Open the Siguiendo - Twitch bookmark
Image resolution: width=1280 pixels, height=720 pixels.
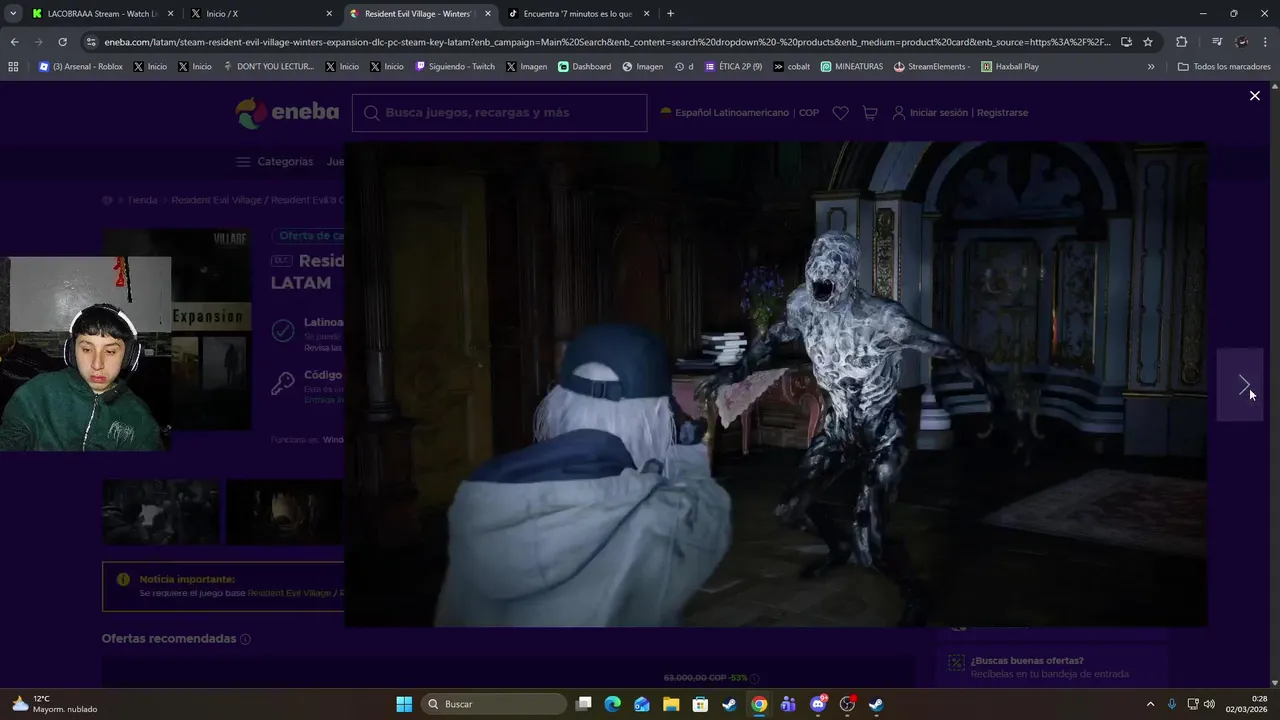pyautogui.click(x=455, y=67)
